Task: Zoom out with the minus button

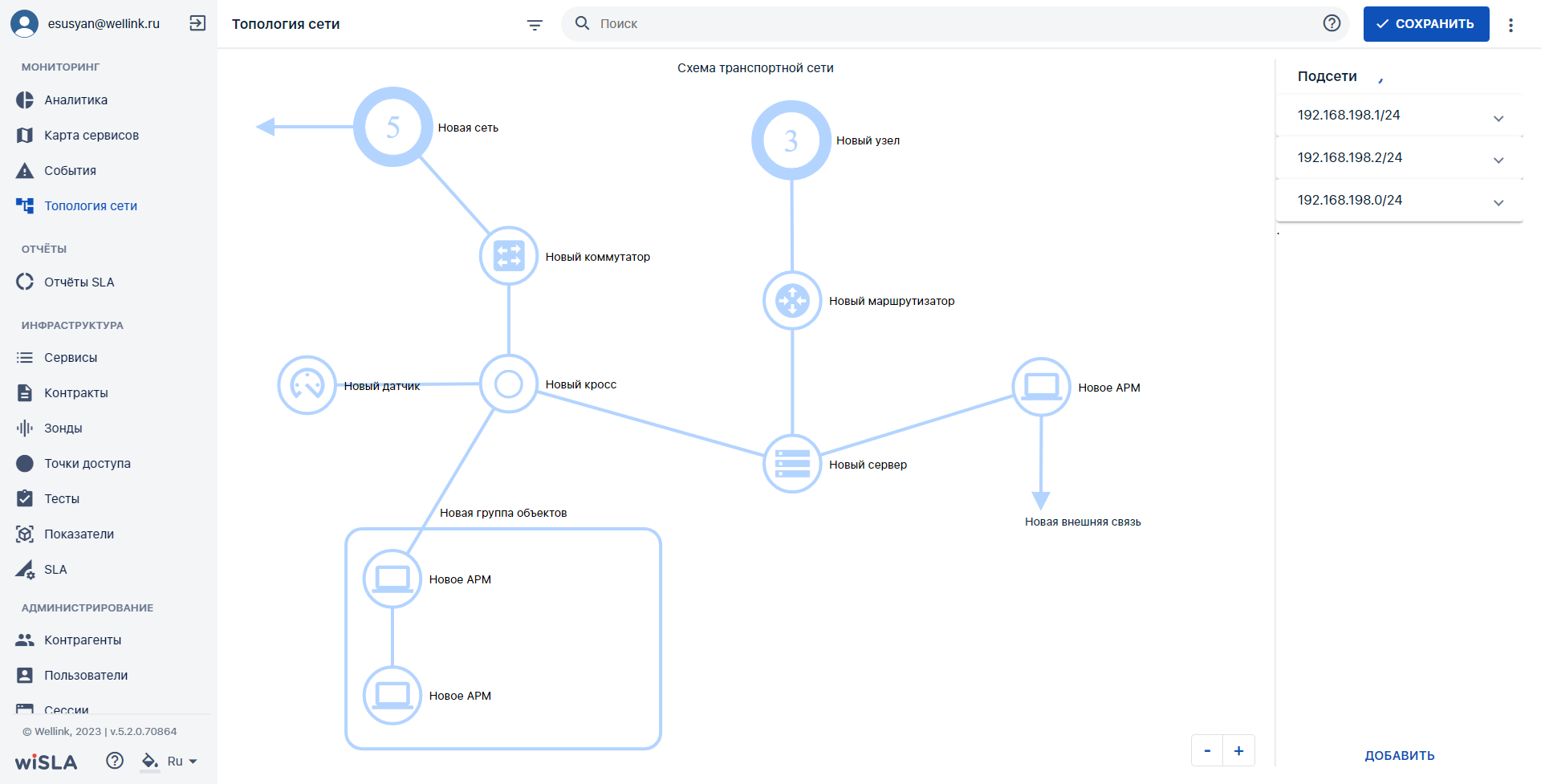Action: click(x=1207, y=751)
